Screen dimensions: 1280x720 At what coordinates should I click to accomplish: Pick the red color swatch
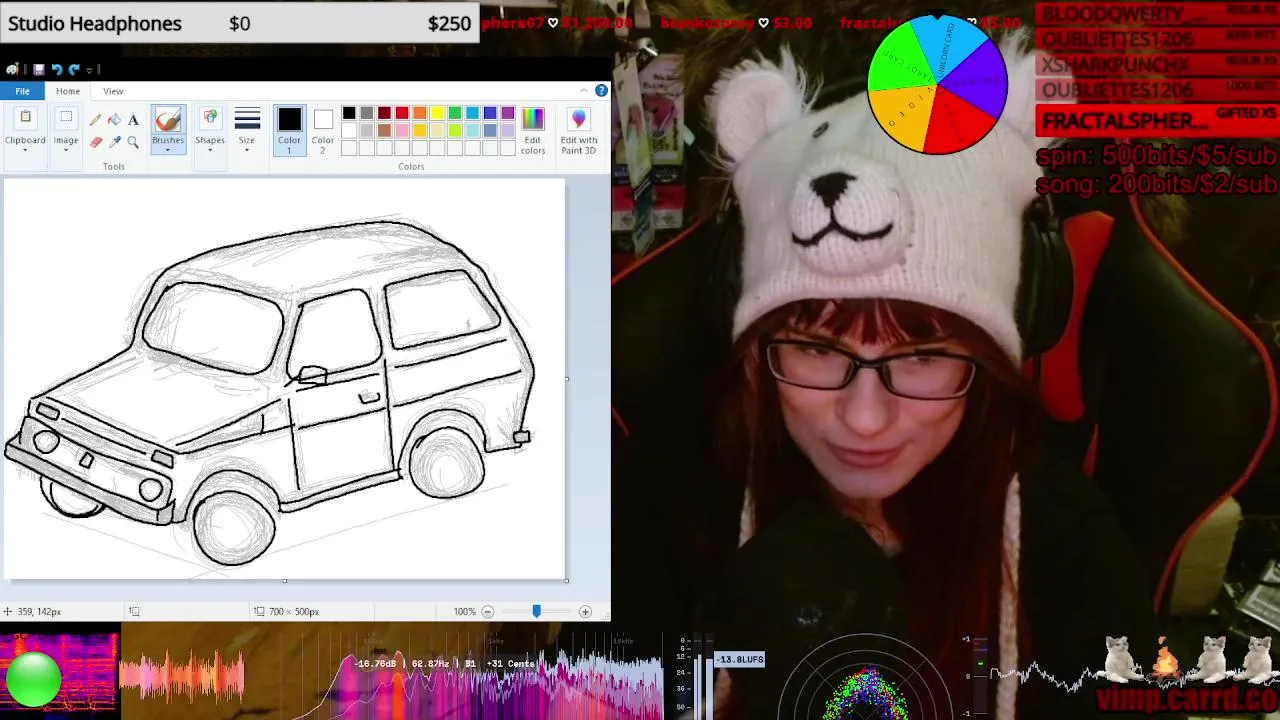point(402,113)
